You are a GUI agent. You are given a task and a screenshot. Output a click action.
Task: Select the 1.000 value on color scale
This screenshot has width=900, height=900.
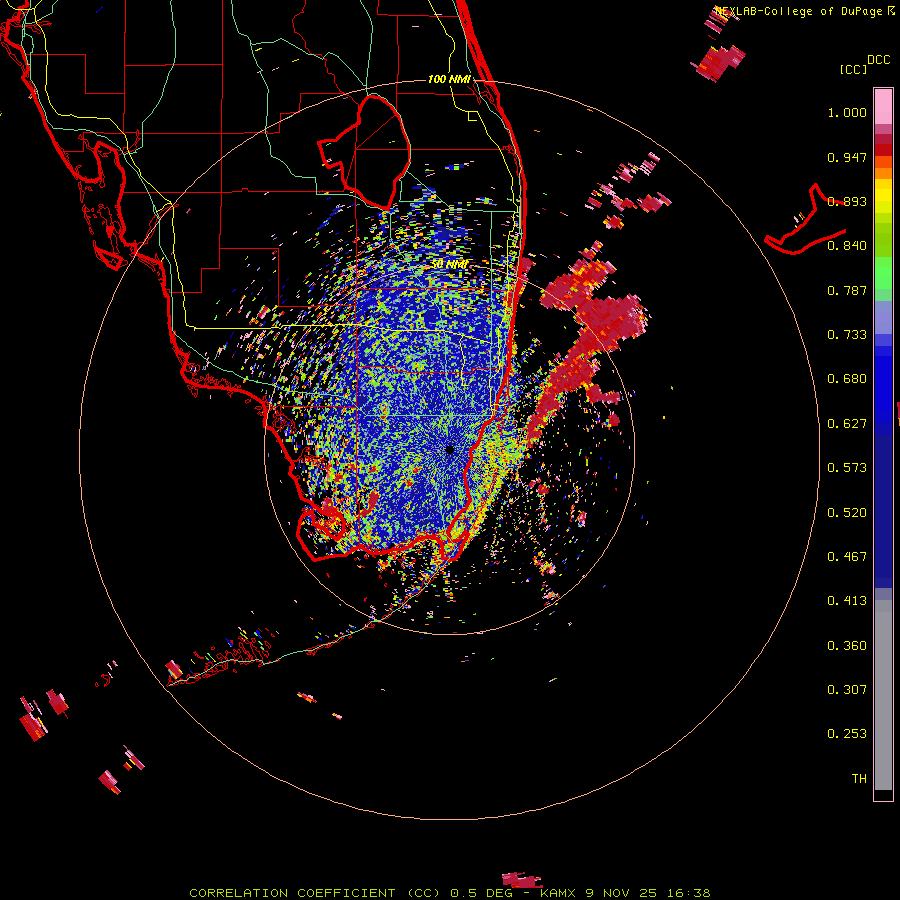[x=847, y=112]
